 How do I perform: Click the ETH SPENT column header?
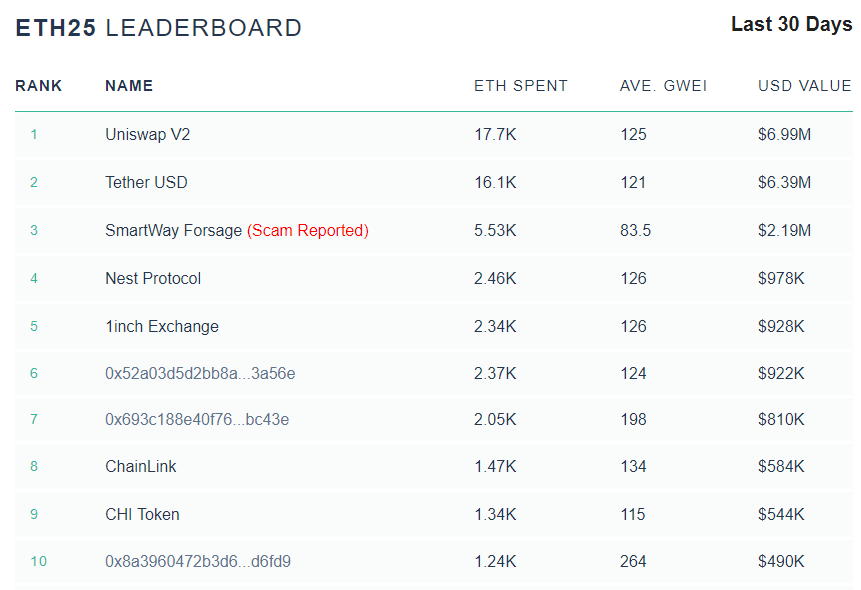point(520,86)
